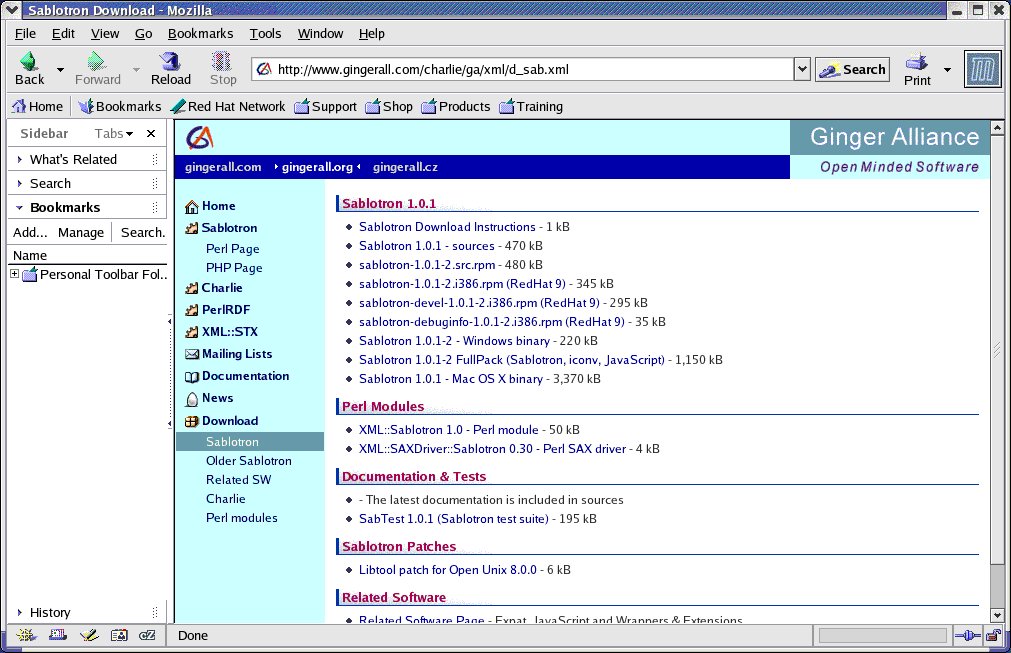Open the Red Hat Network bookmark
1011x653 pixels.
tap(228, 106)
